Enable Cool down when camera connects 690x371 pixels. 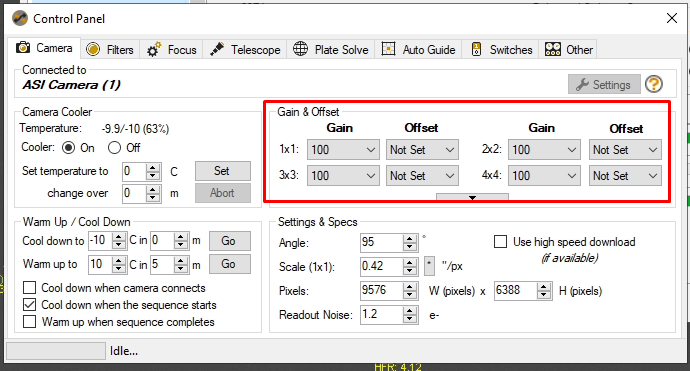pos(29,288)
